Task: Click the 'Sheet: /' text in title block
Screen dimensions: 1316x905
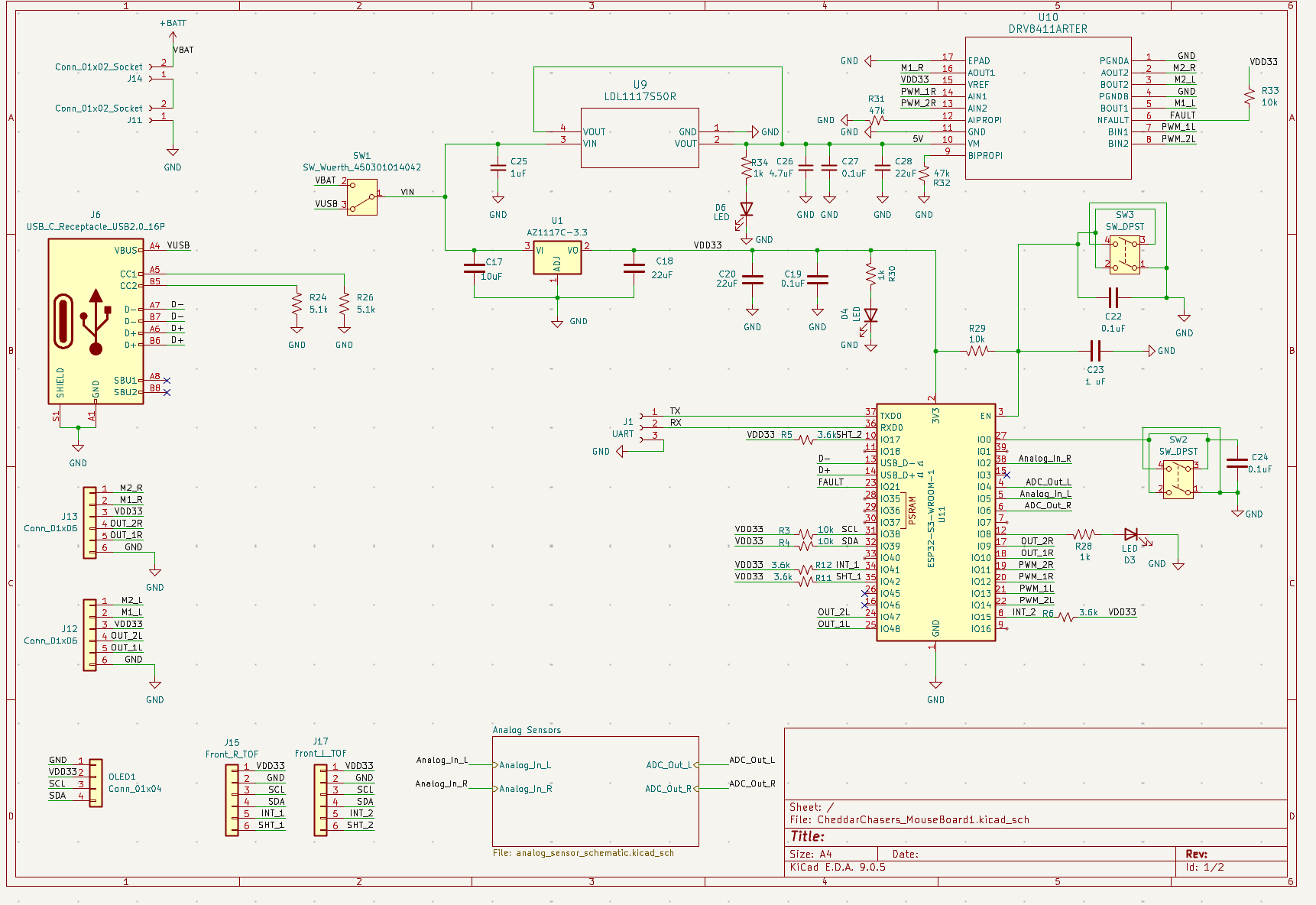Action: pos(812,807)
